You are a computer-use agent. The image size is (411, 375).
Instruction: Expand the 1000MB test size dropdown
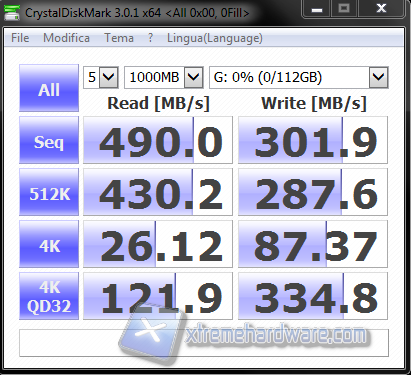(164, 77)
